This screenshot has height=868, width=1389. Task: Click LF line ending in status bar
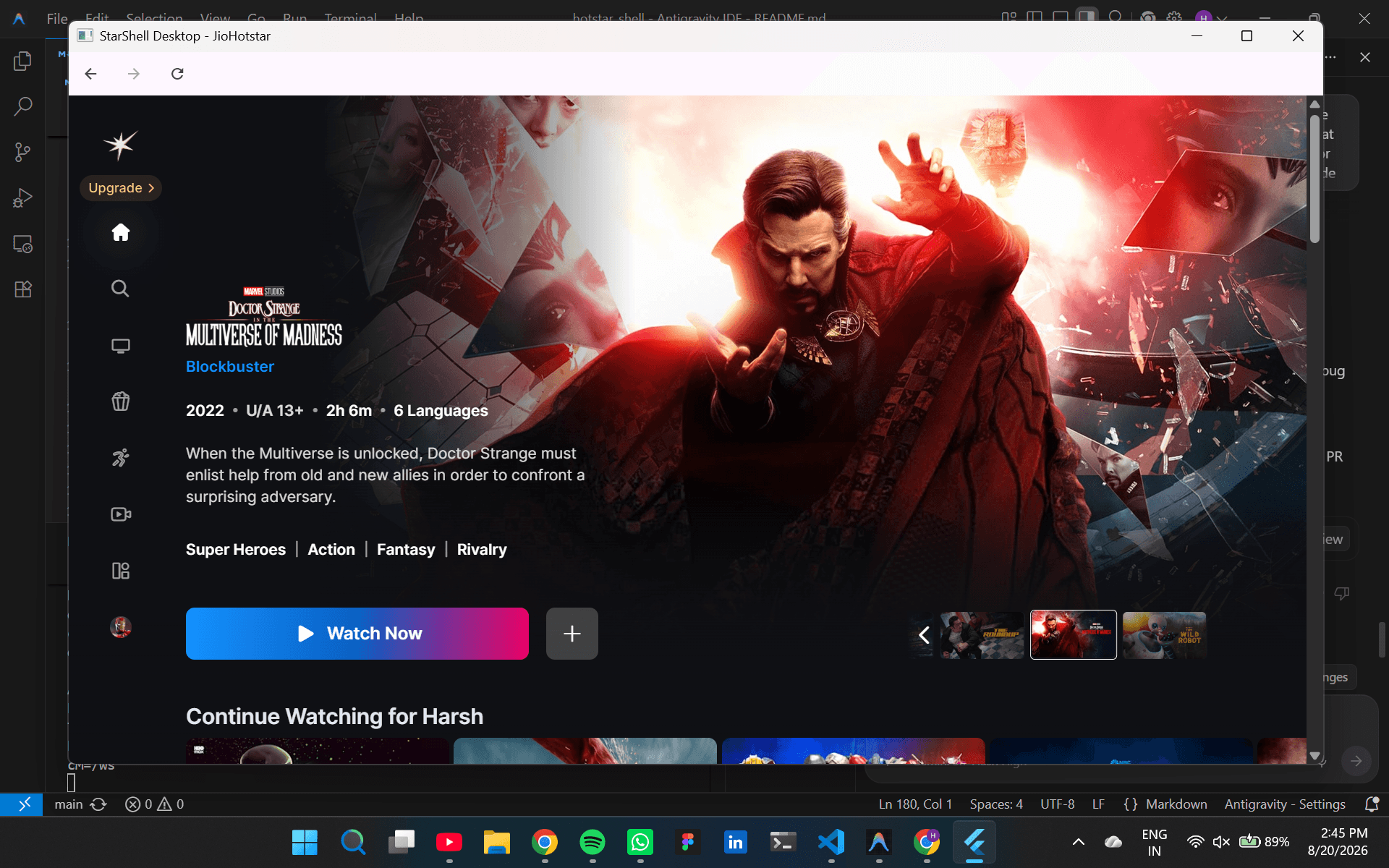pos(1098,804)
